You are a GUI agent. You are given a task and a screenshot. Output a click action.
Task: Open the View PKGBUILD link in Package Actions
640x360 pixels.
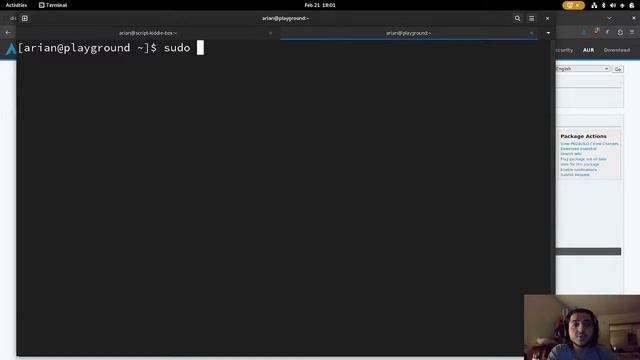tap(575, 144)
